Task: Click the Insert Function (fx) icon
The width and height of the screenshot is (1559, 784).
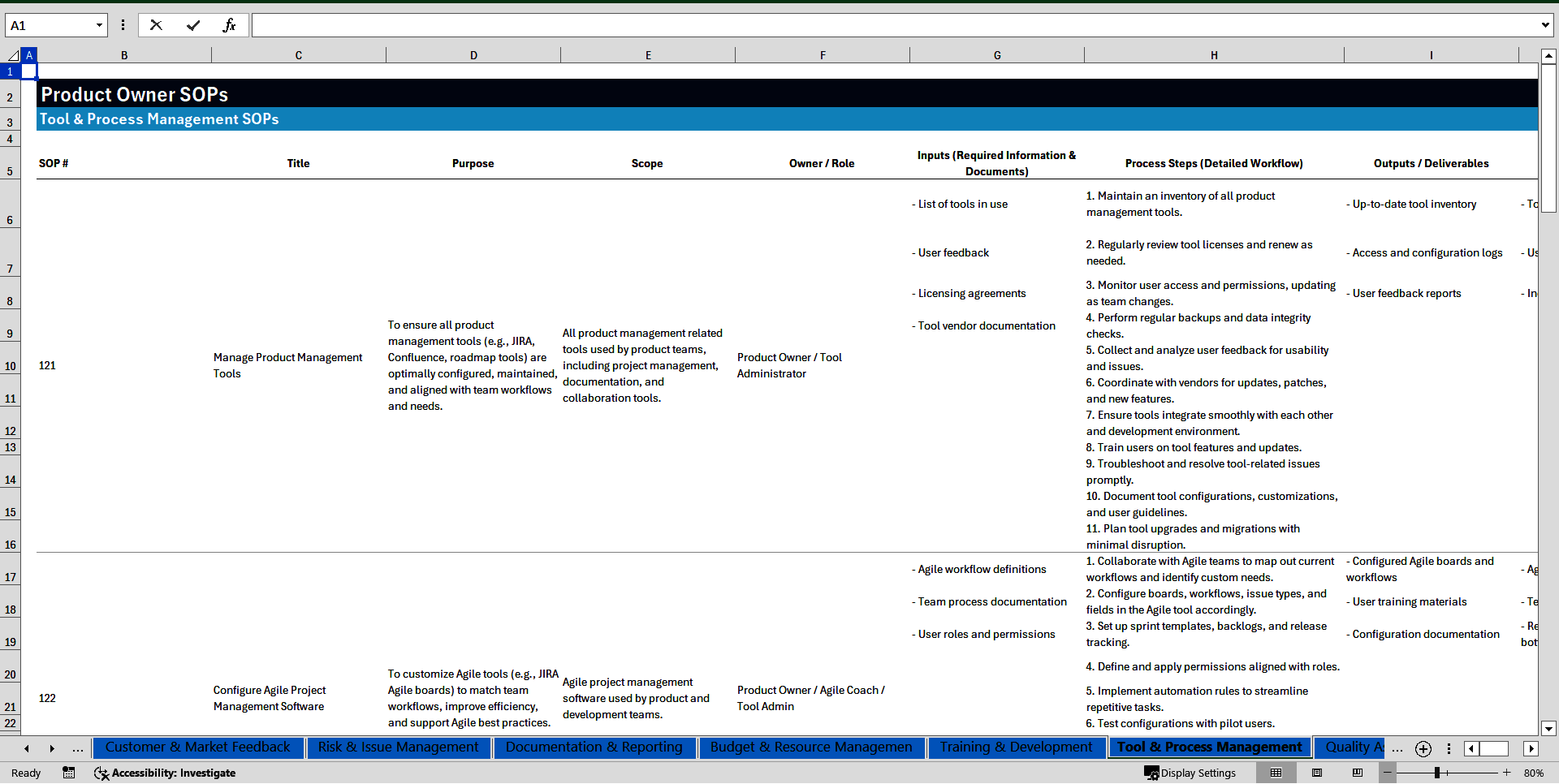Action: click(230, 24)
